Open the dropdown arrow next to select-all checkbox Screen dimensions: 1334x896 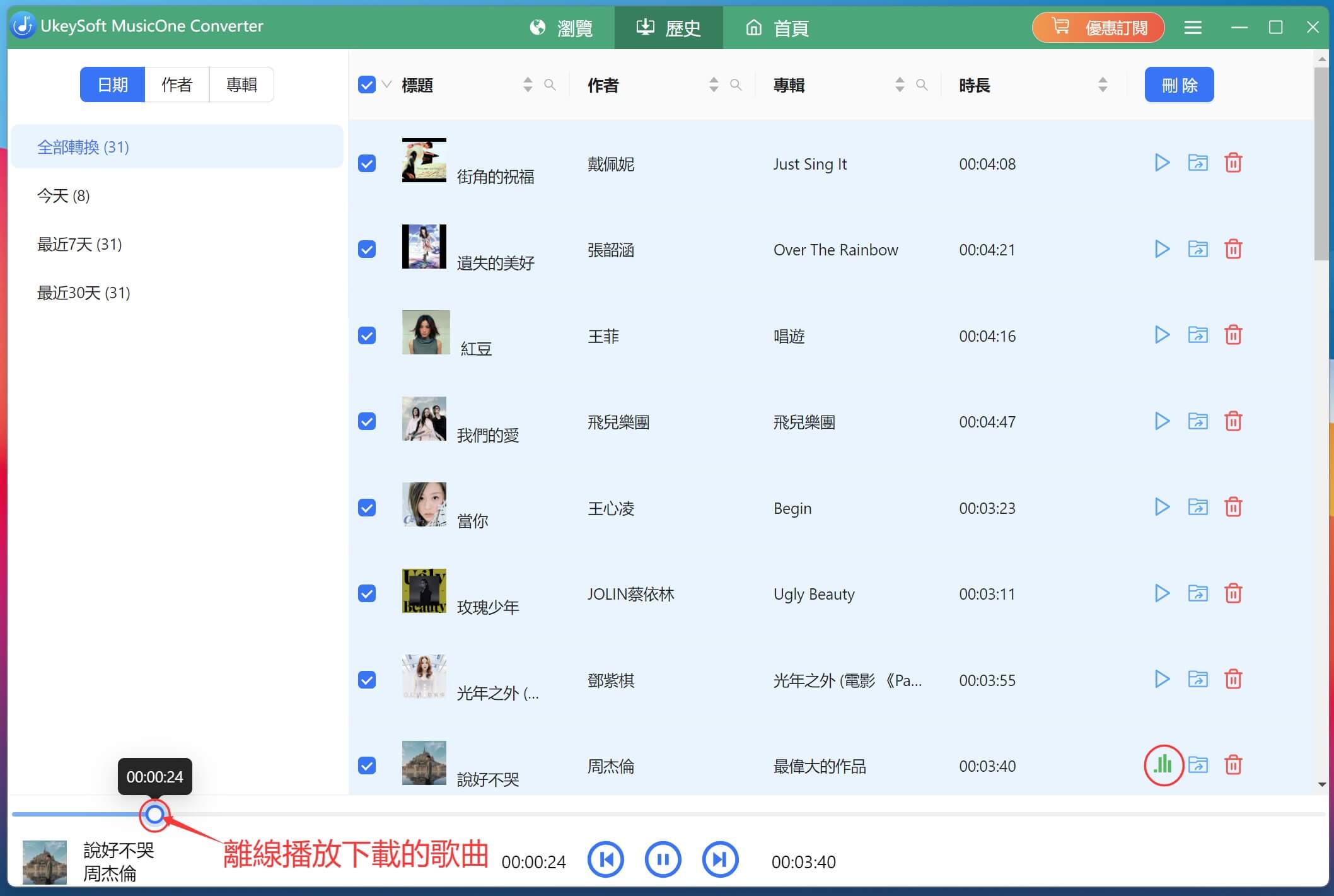click(386, 86)
